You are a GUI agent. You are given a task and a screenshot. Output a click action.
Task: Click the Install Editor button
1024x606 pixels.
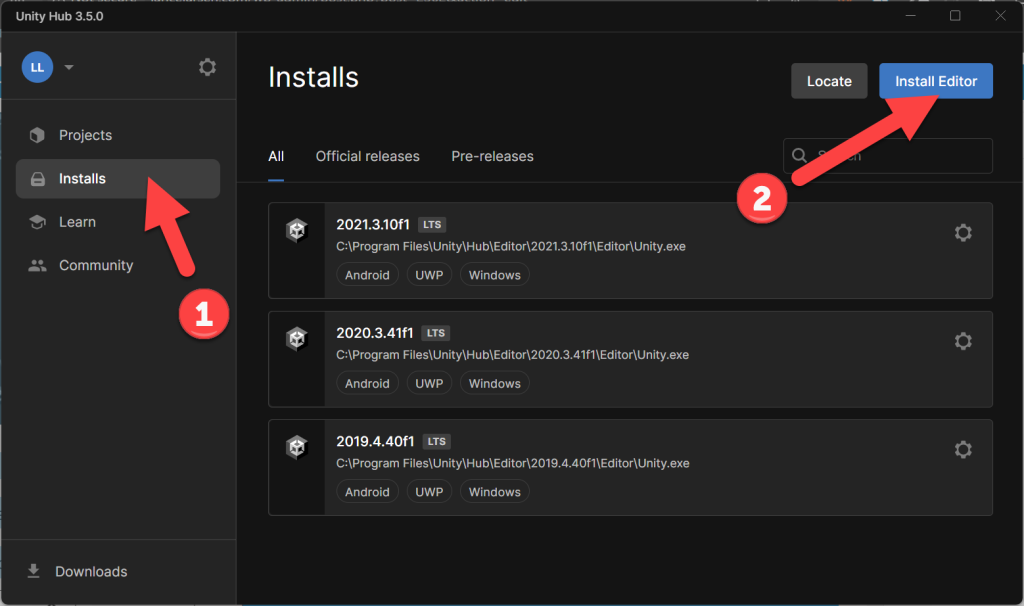(936, 81)
